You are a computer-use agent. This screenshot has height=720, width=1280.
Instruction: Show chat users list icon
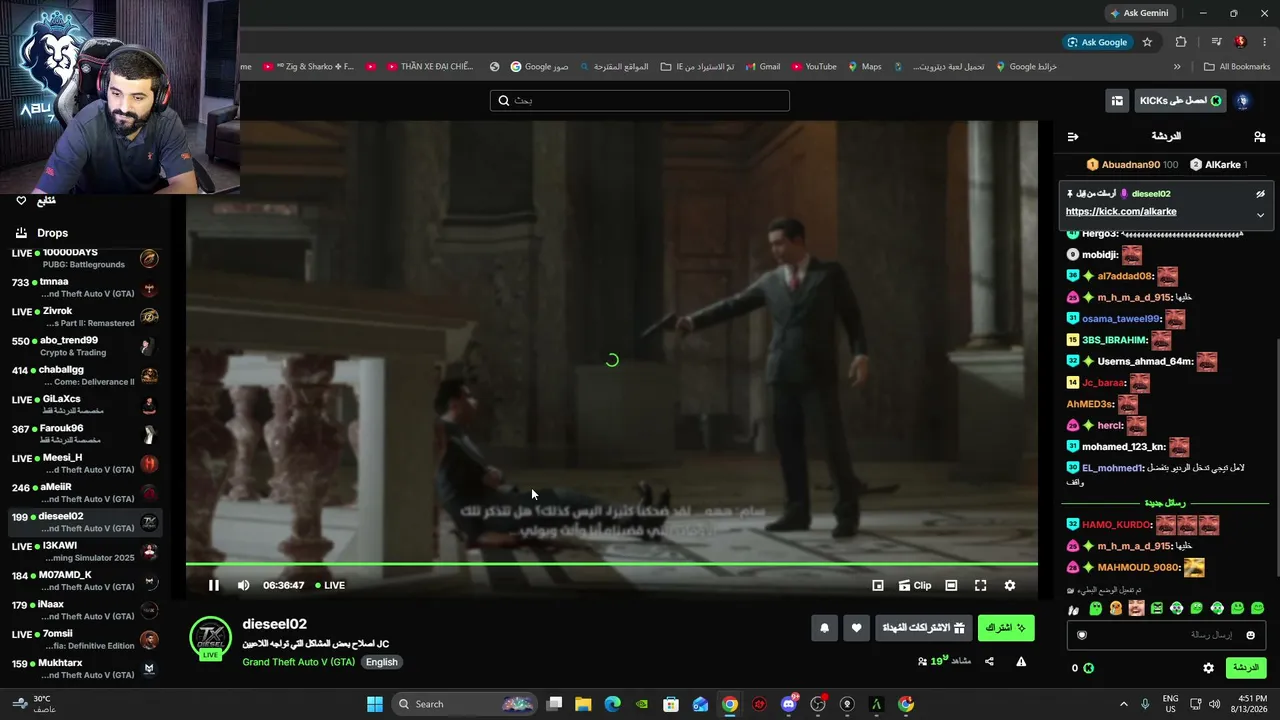(1259, 136)
